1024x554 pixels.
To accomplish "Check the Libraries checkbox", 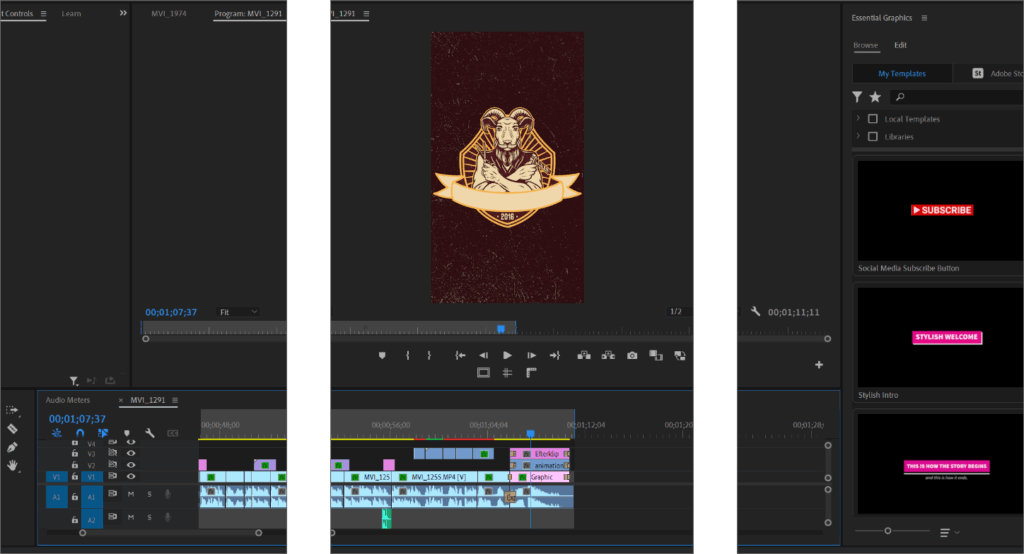I will pos(873,137).
